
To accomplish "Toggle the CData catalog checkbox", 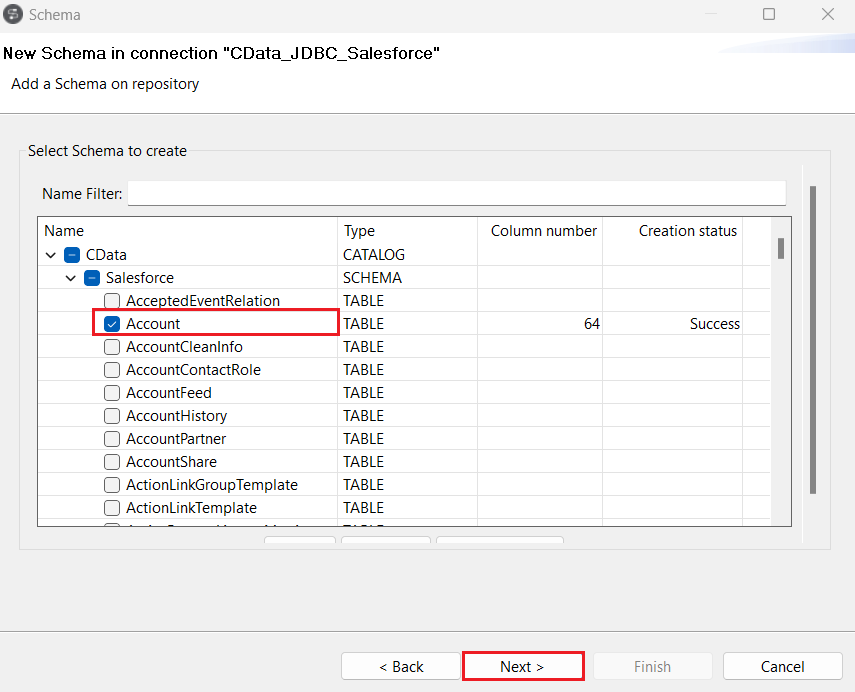I will pos(72,255).
